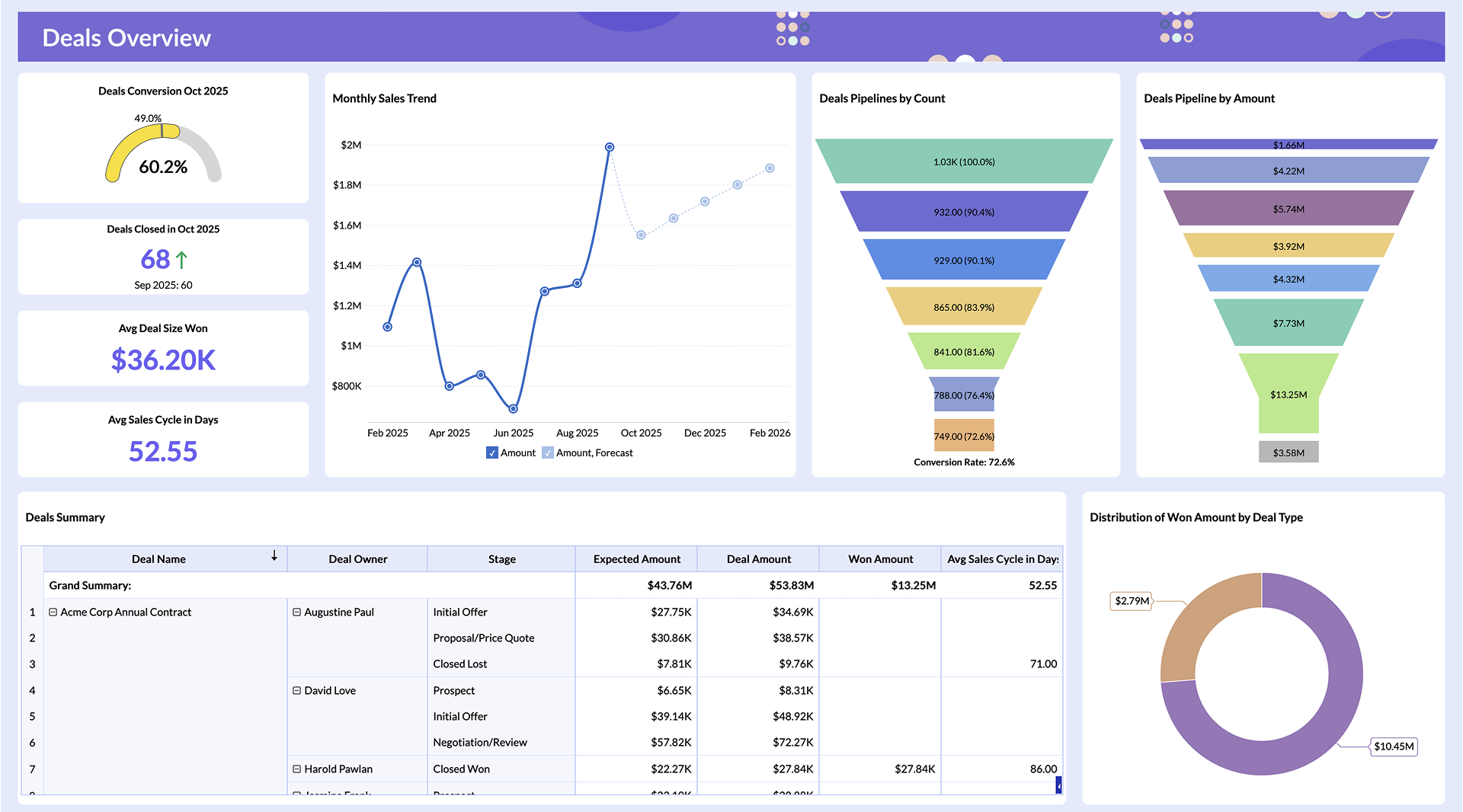Click the sort arrow on Deal Name header

tap(274, 558)
